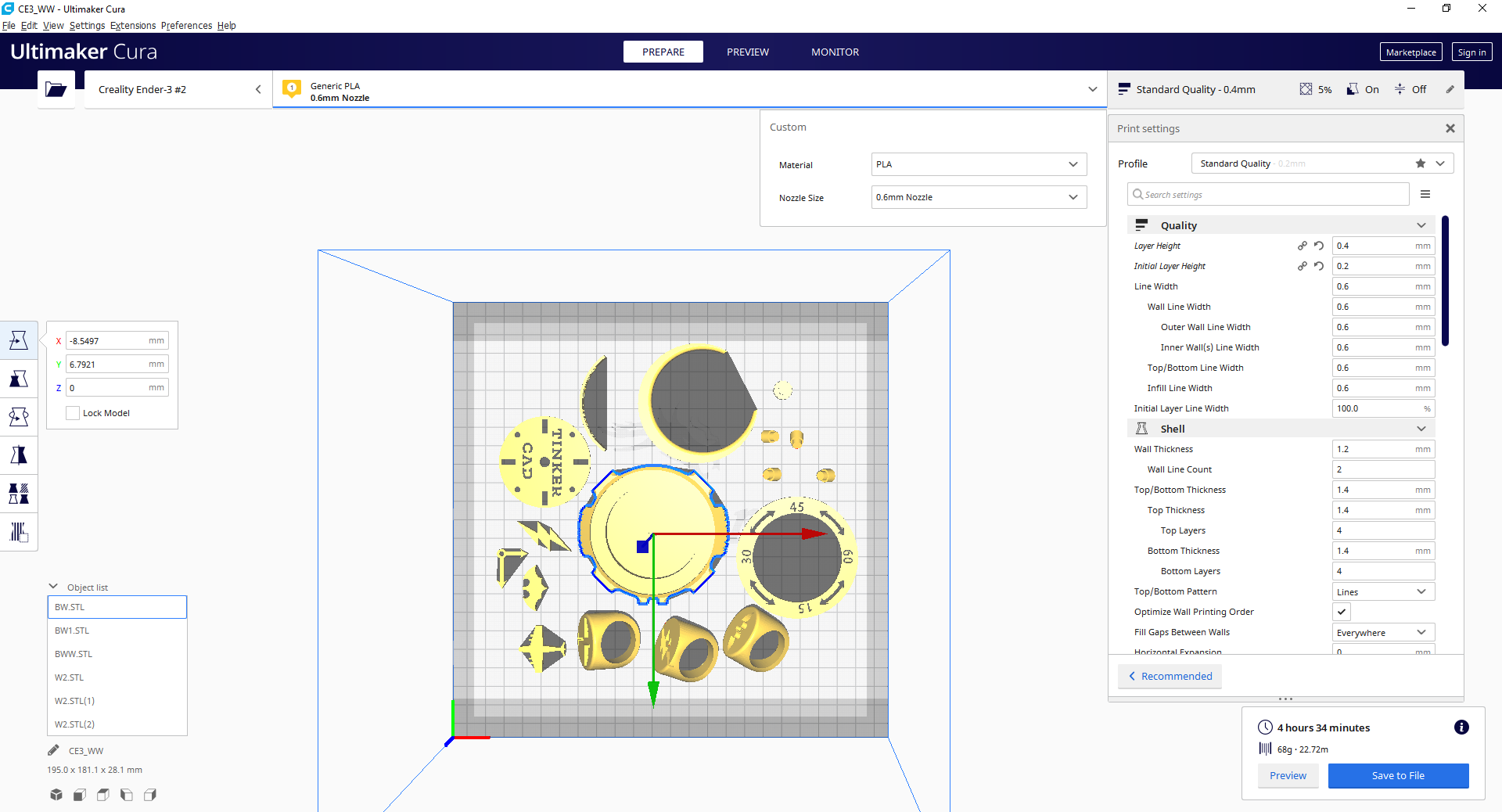Image resolution: width=1502 pixels, height=812 pixels.
Task: Open the View menu
Action: click(x=53, y=25)
